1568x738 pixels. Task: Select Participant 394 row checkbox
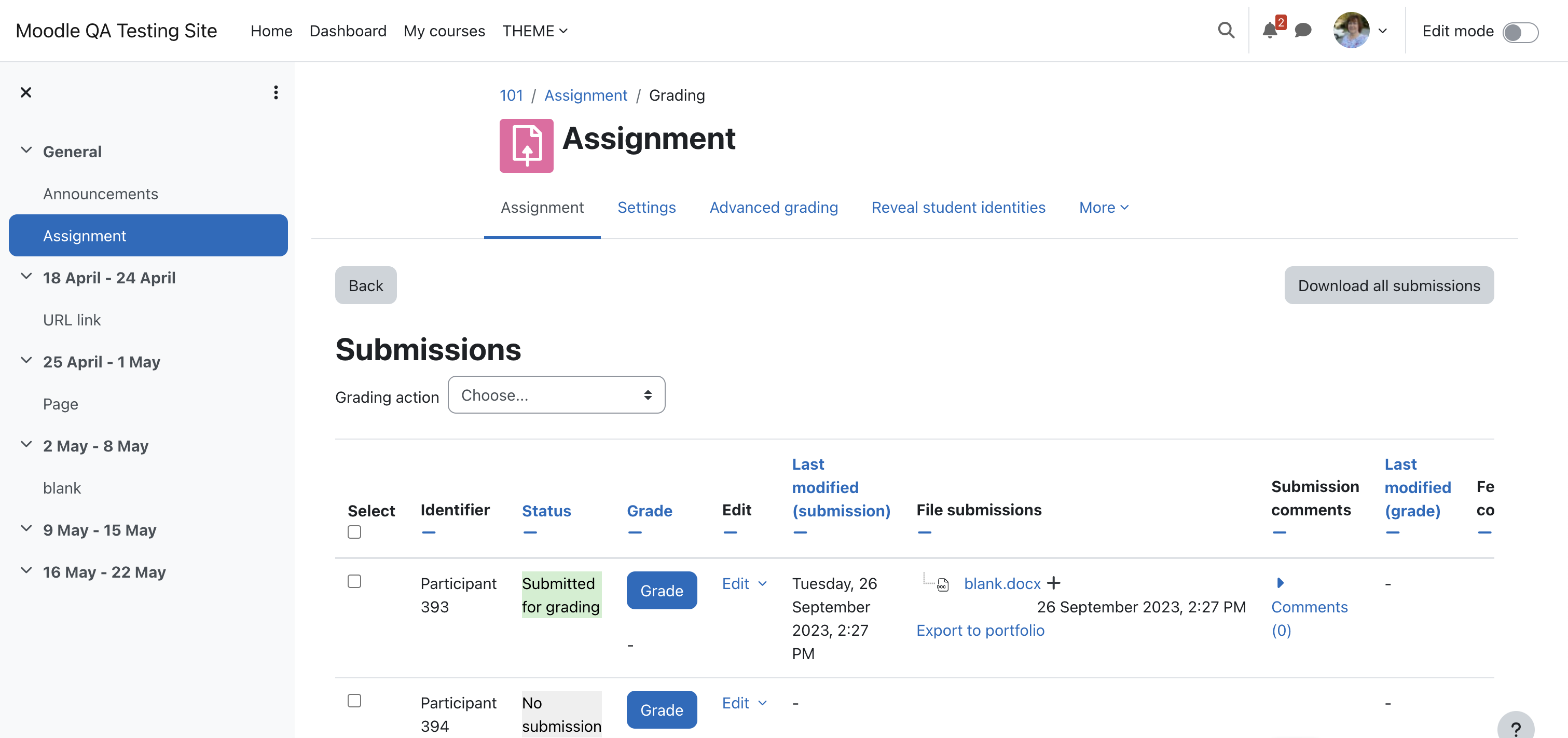click(354, 701)
